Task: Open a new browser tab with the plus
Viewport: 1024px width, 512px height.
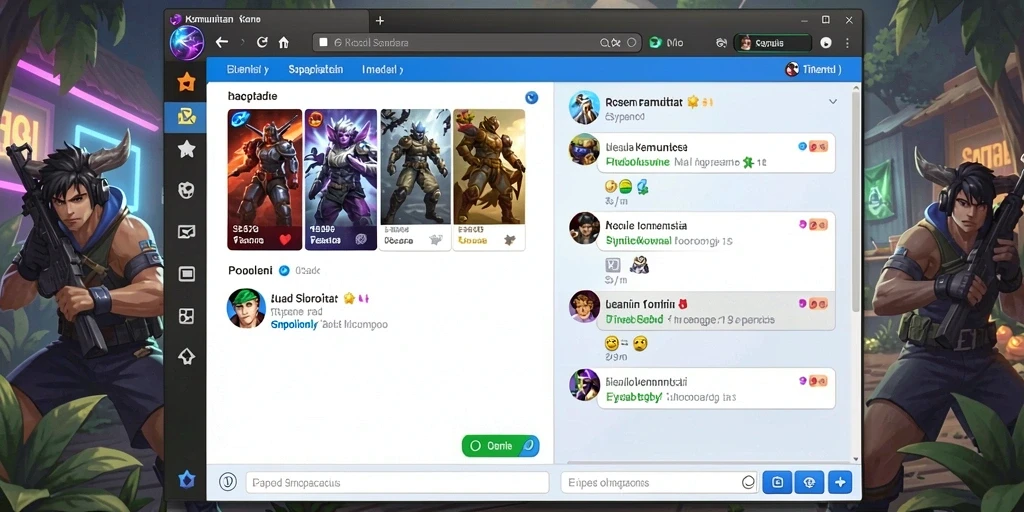Action: (379, 20)
